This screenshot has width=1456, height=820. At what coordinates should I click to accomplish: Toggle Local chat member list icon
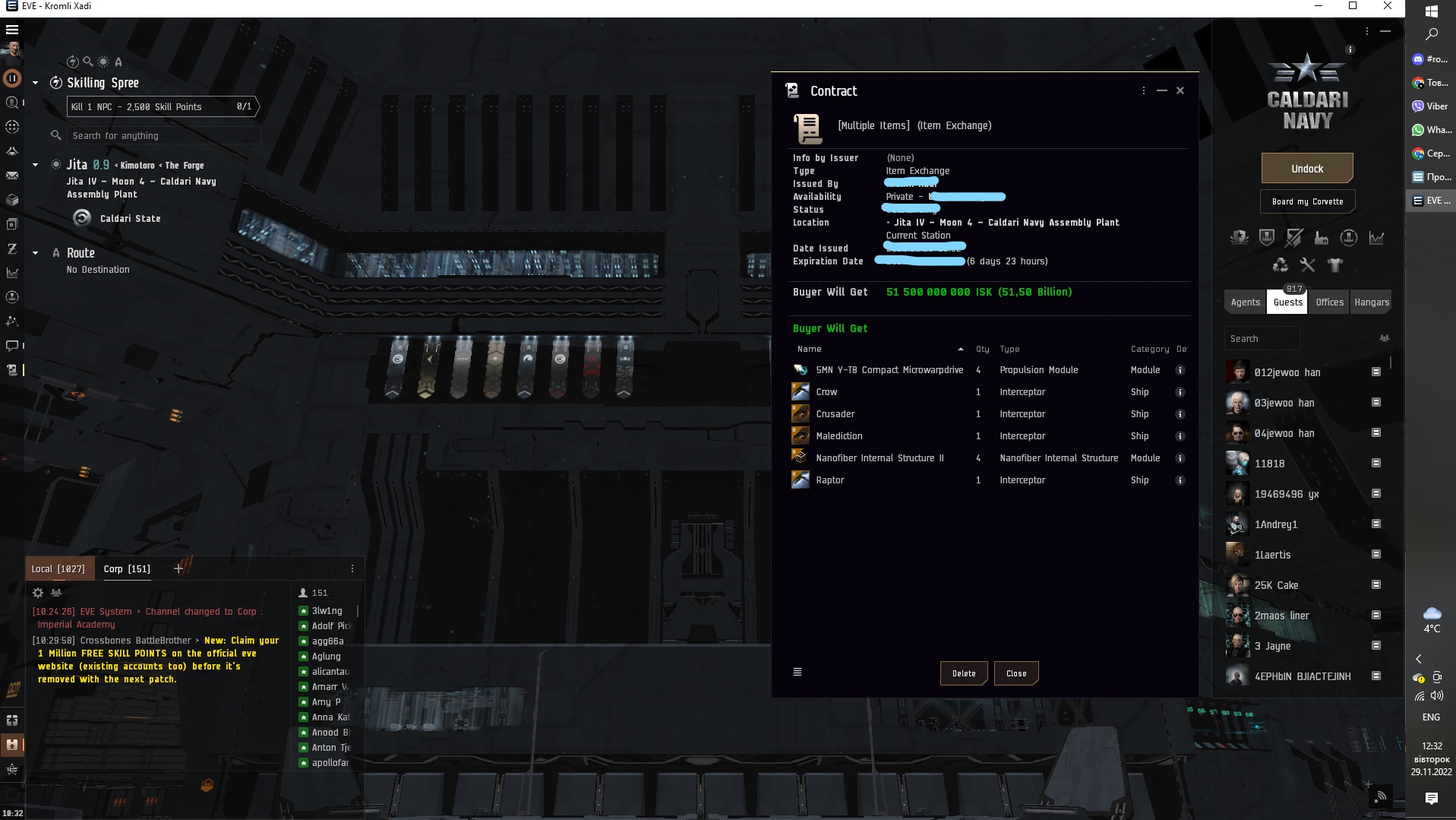[x=56, y=593]
